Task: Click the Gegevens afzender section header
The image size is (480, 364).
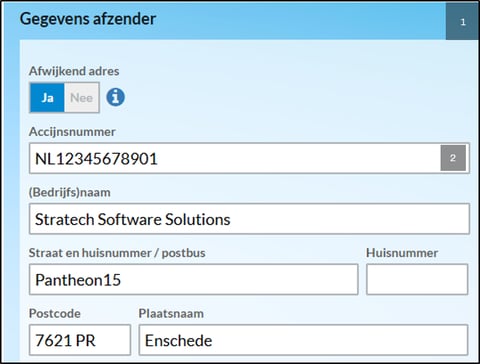Action: click(88, 19)
